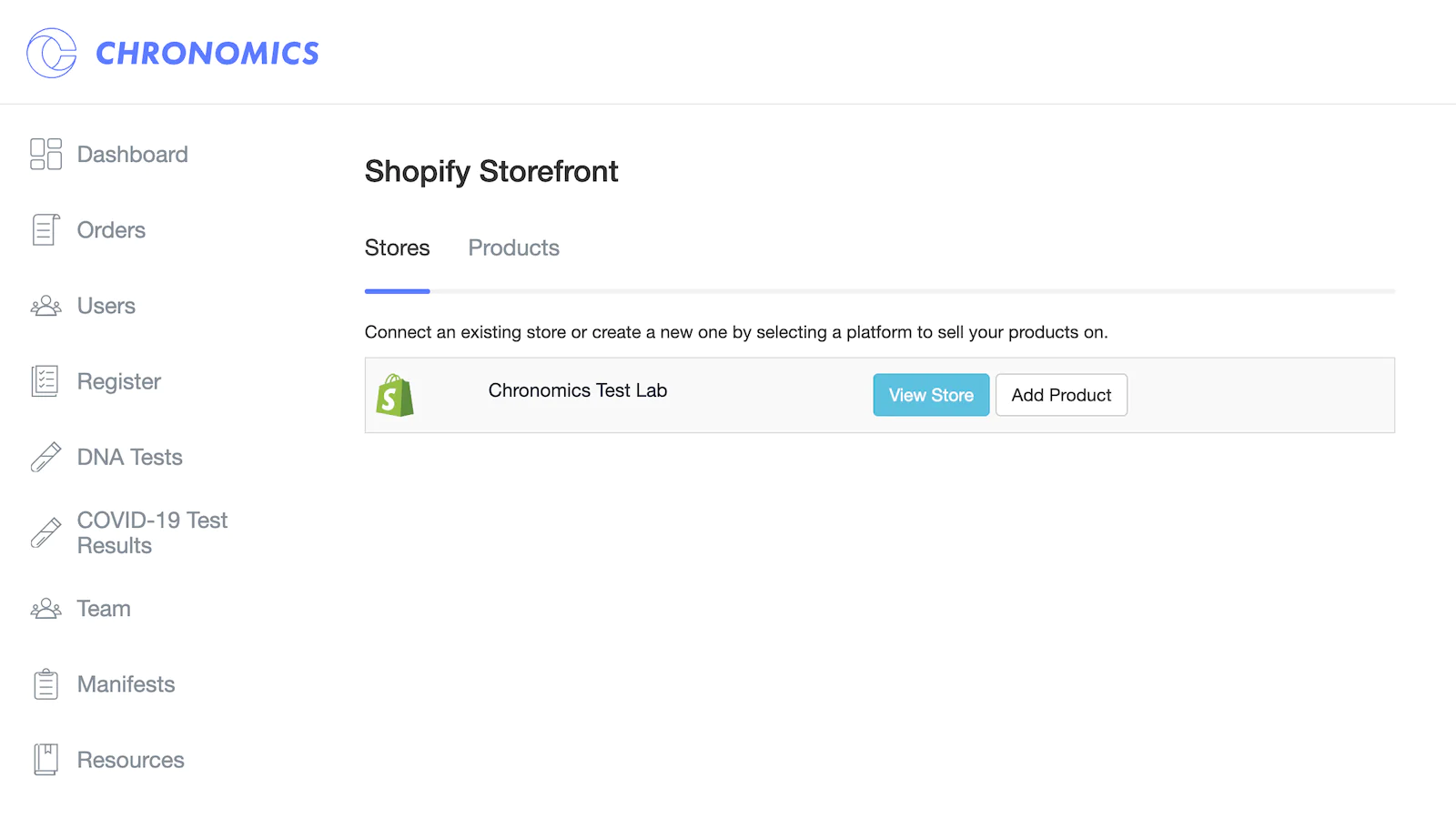Click the Shopify bag icon
This screenshot has width=1456, height=819.
tap(395, 395)
